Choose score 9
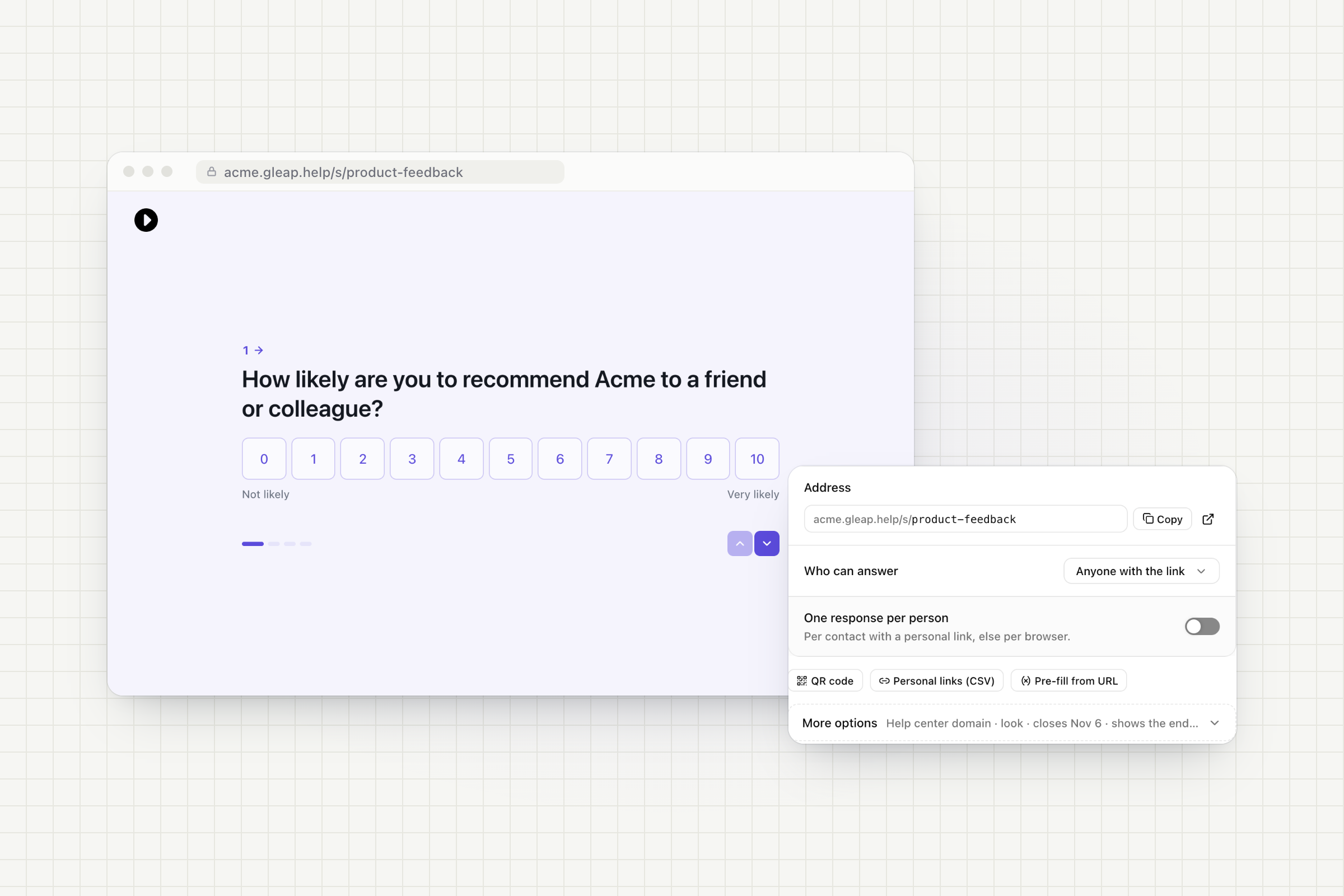 [708, 459]
